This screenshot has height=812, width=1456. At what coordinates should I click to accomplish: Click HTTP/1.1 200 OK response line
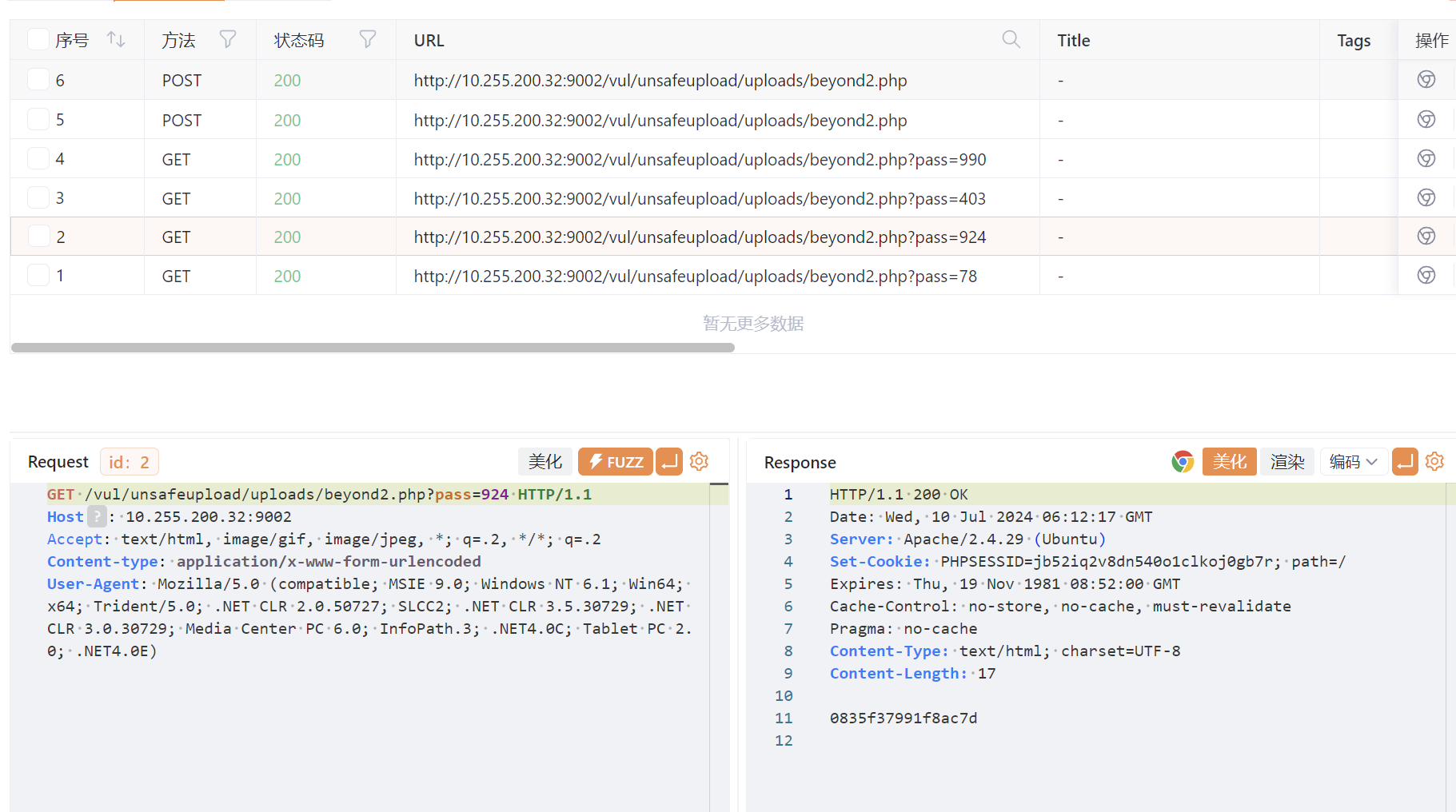(x=899, y=494)
